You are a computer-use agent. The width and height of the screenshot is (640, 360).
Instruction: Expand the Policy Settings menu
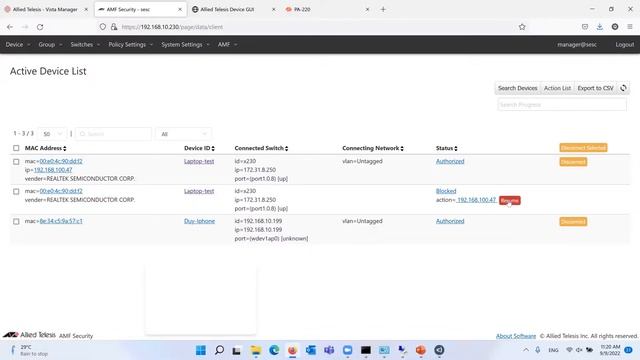pos(130,44)
